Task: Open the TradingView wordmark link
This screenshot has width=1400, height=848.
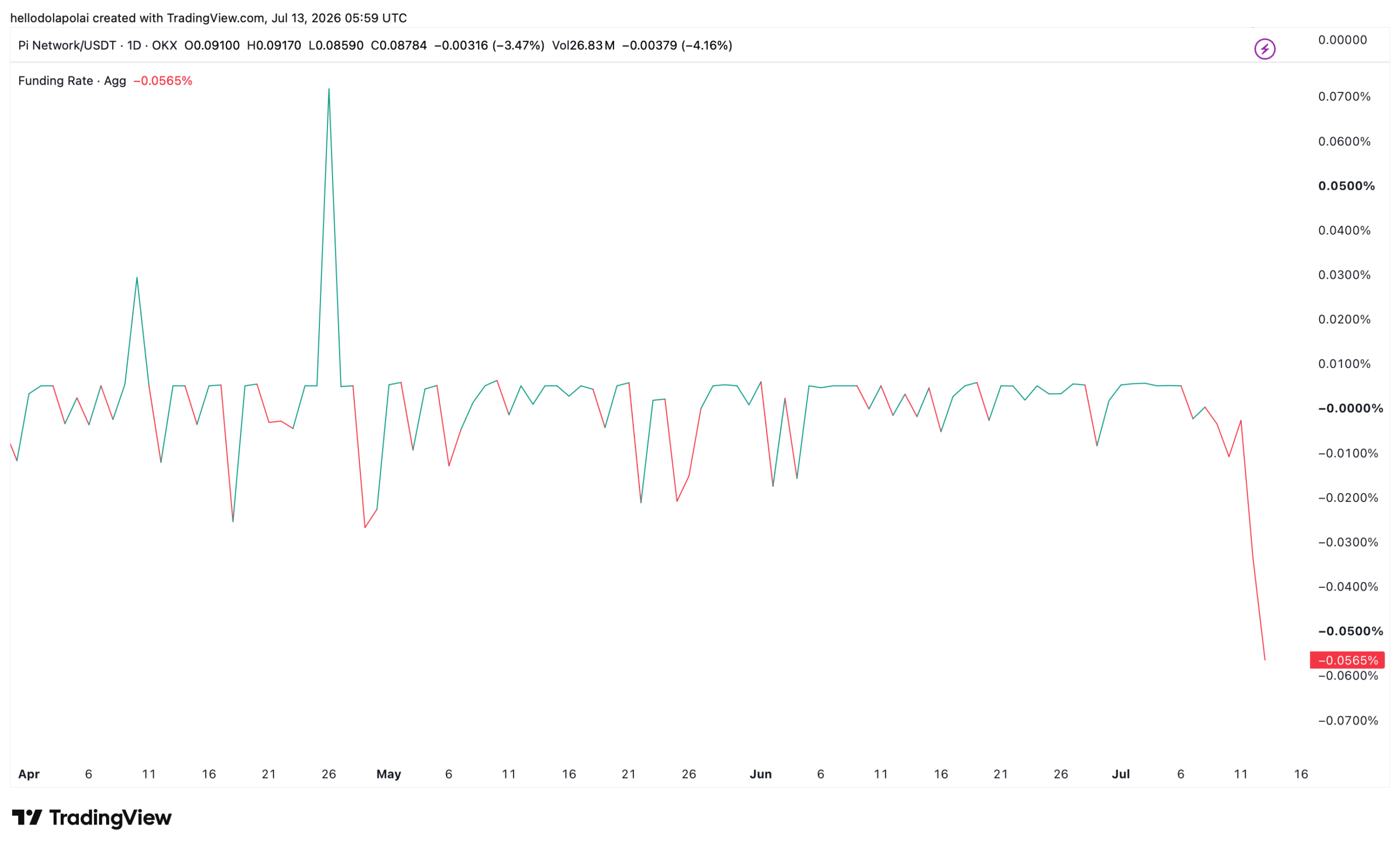Action: (110, 817)
